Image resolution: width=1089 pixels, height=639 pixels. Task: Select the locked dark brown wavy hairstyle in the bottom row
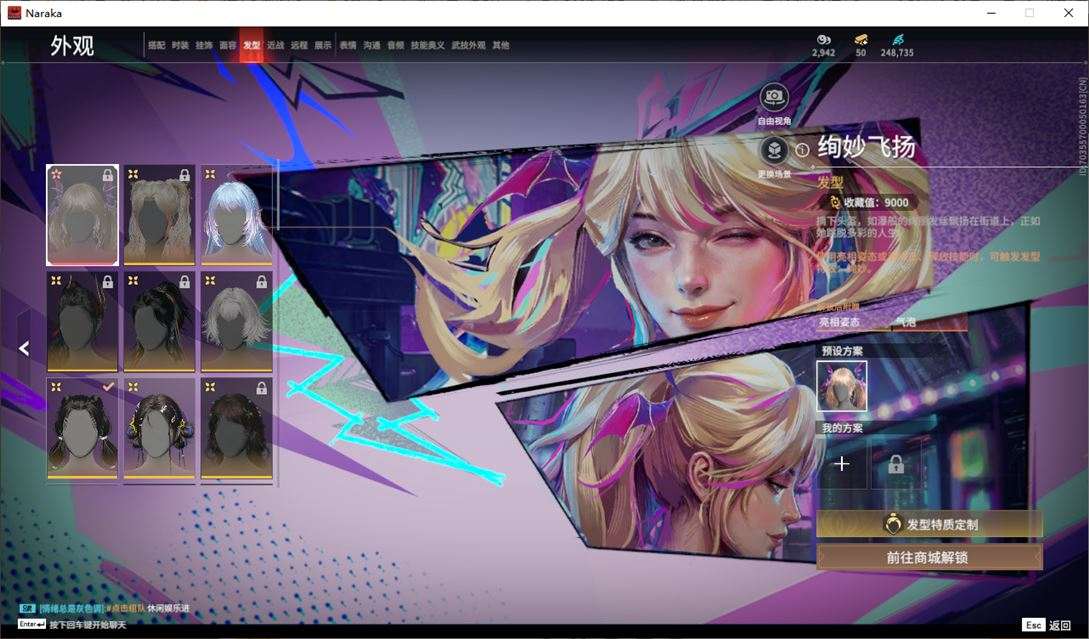click(236, 429)
